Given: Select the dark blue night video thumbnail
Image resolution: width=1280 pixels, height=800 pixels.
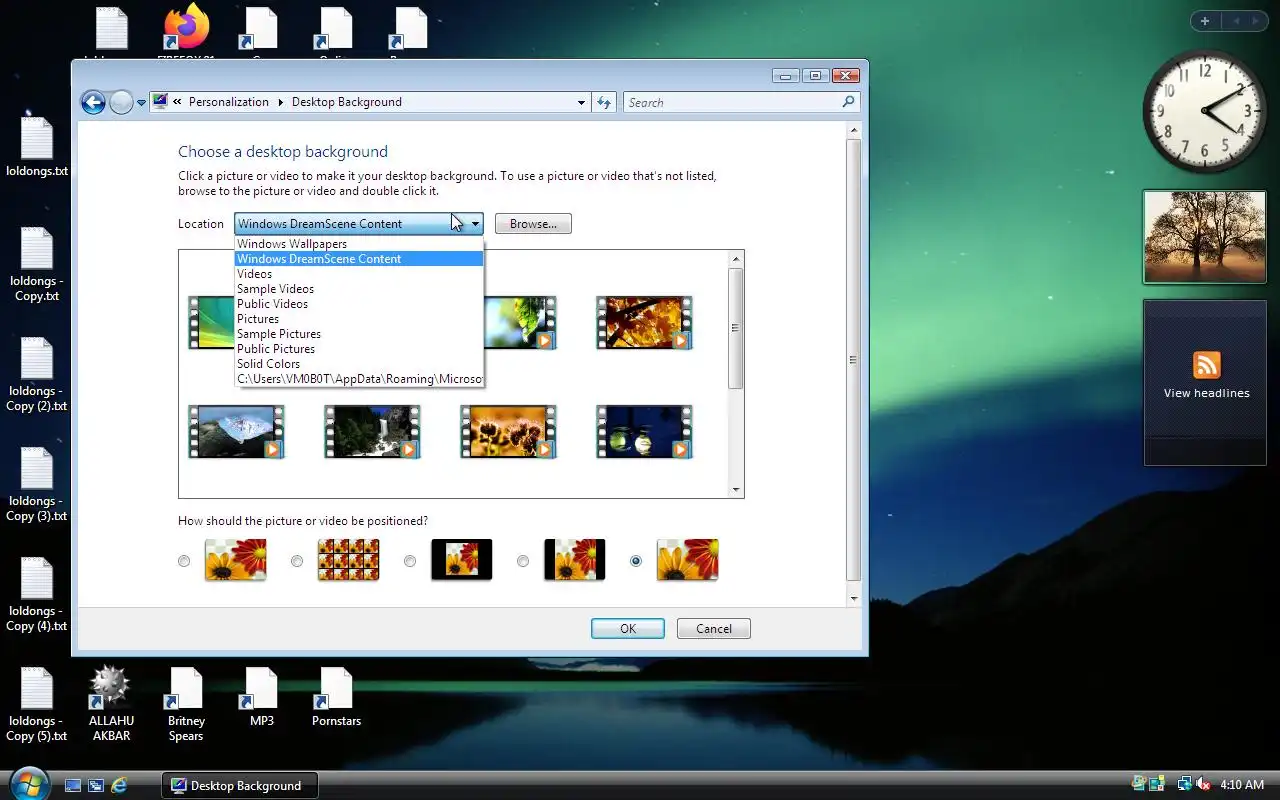Looking at the screenshot, I should (x=644, y=431).
